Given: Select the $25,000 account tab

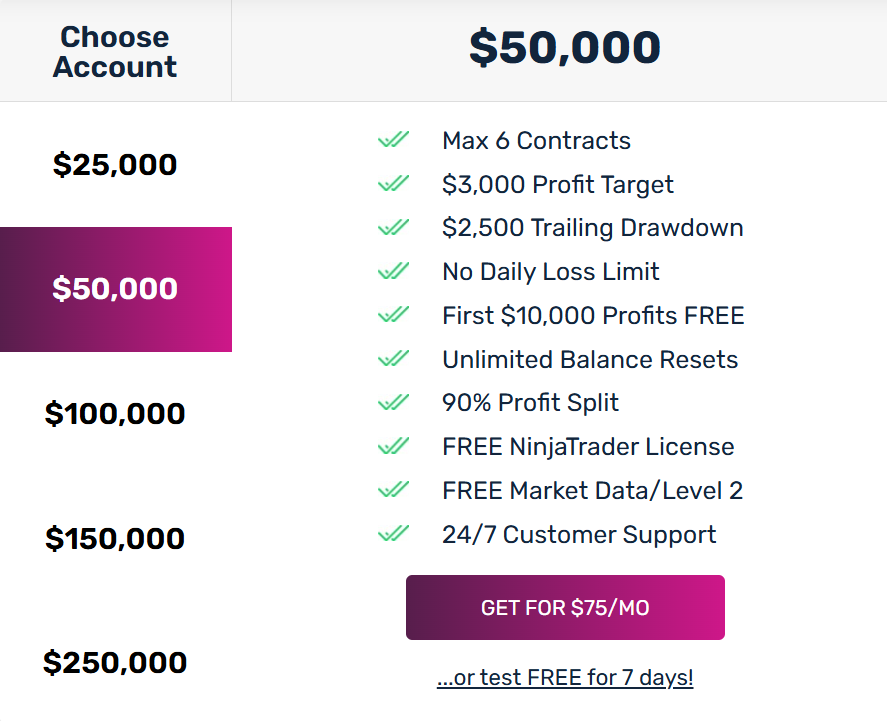Looking at the screenshot, I should [115, 164].
